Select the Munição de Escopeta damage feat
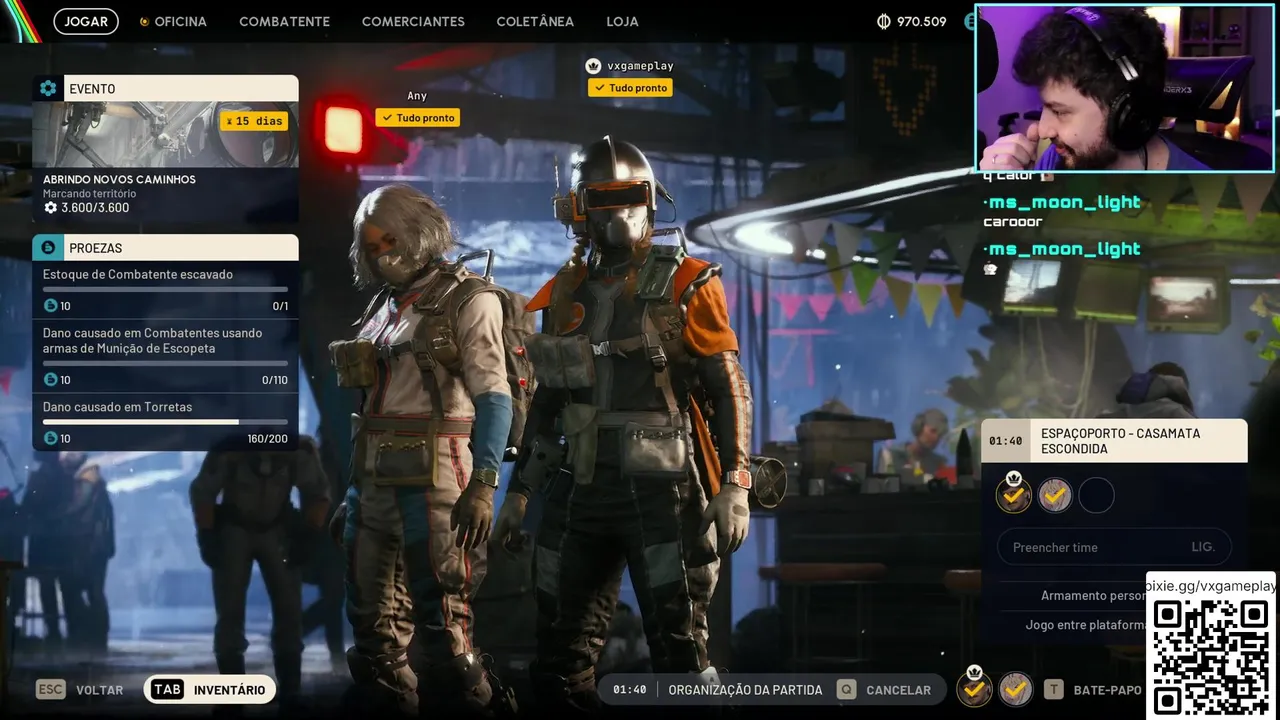Screen dimensions: 1280x720 [x=165, y=355]
